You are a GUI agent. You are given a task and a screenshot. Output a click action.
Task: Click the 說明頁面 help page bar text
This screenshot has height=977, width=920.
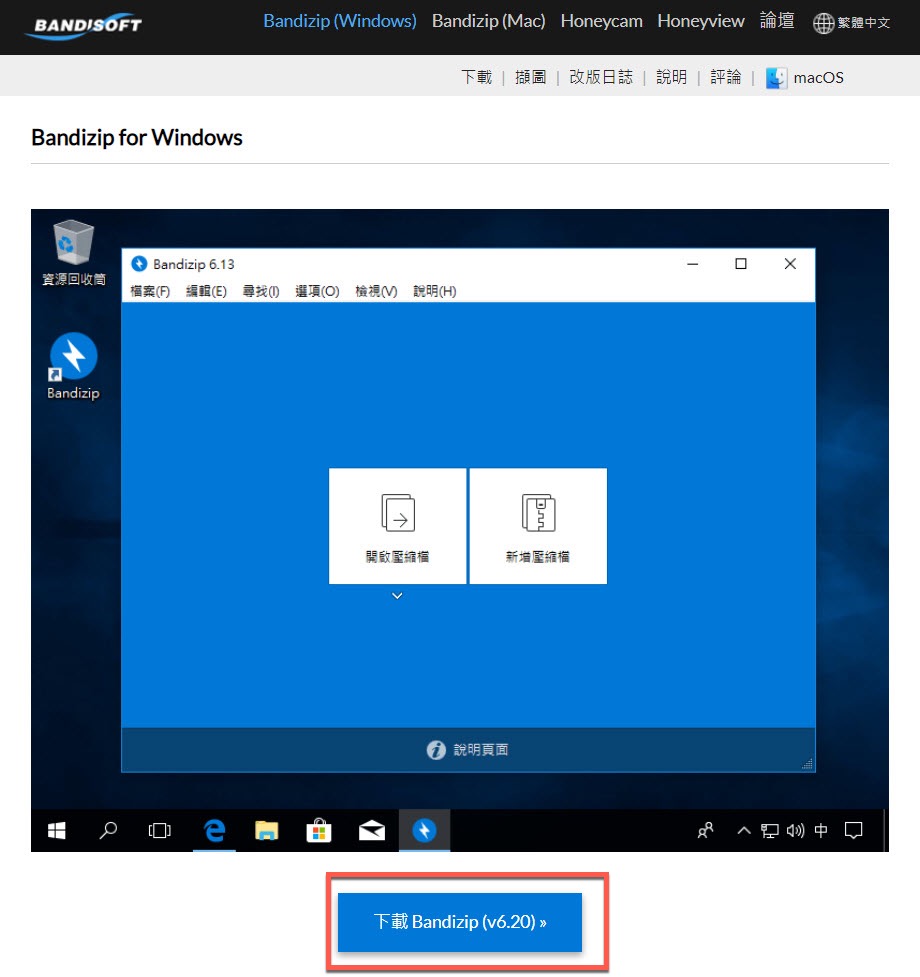tap(481, 750)
